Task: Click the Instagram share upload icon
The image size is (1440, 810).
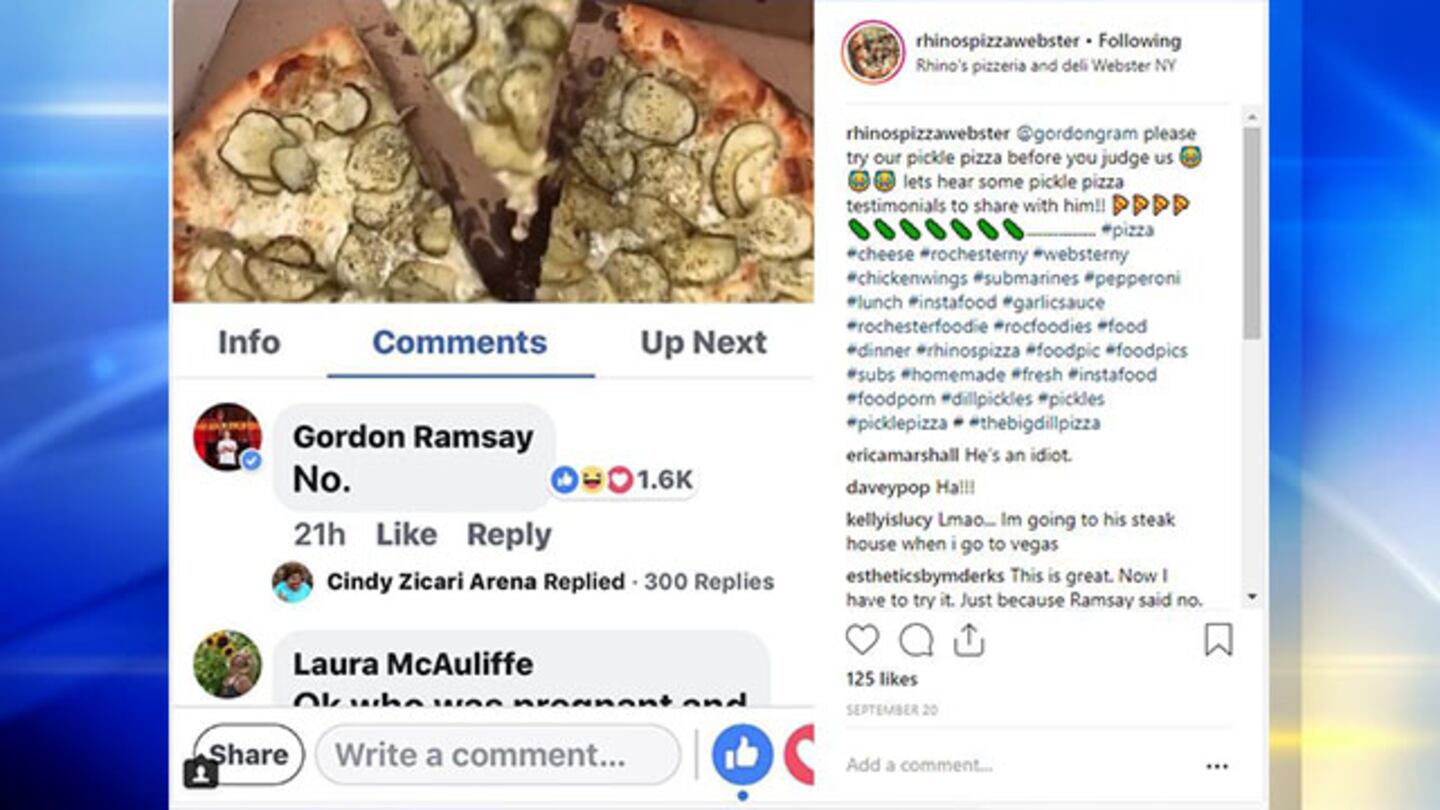Action: pyautogui.click(x=969, y=640)
